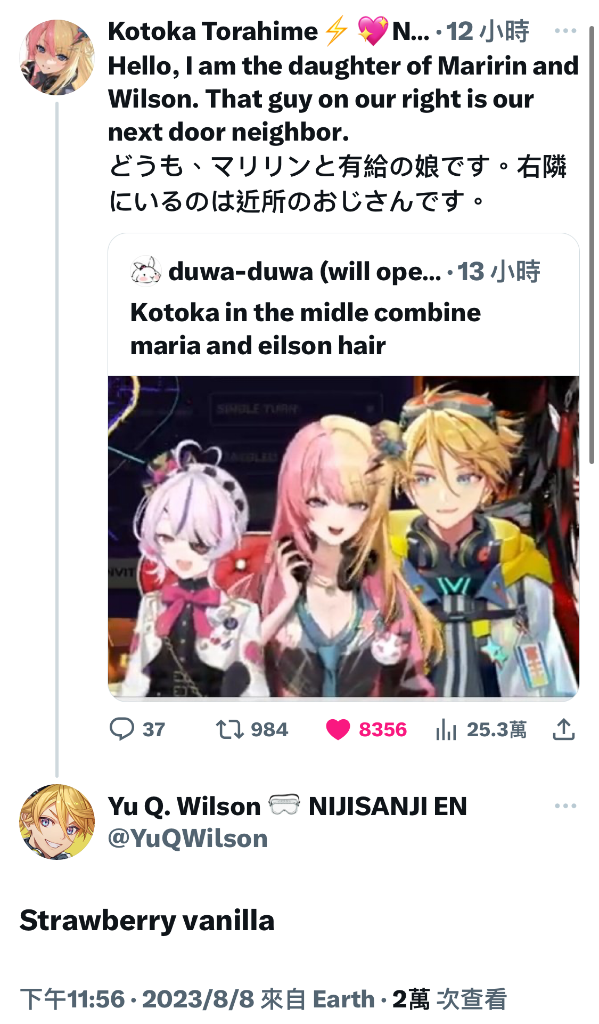This screenshot has width=599, height=1024.
Task: Tap the 13 小時 timestamp in quoted tweet
Action: click(498, 271)
